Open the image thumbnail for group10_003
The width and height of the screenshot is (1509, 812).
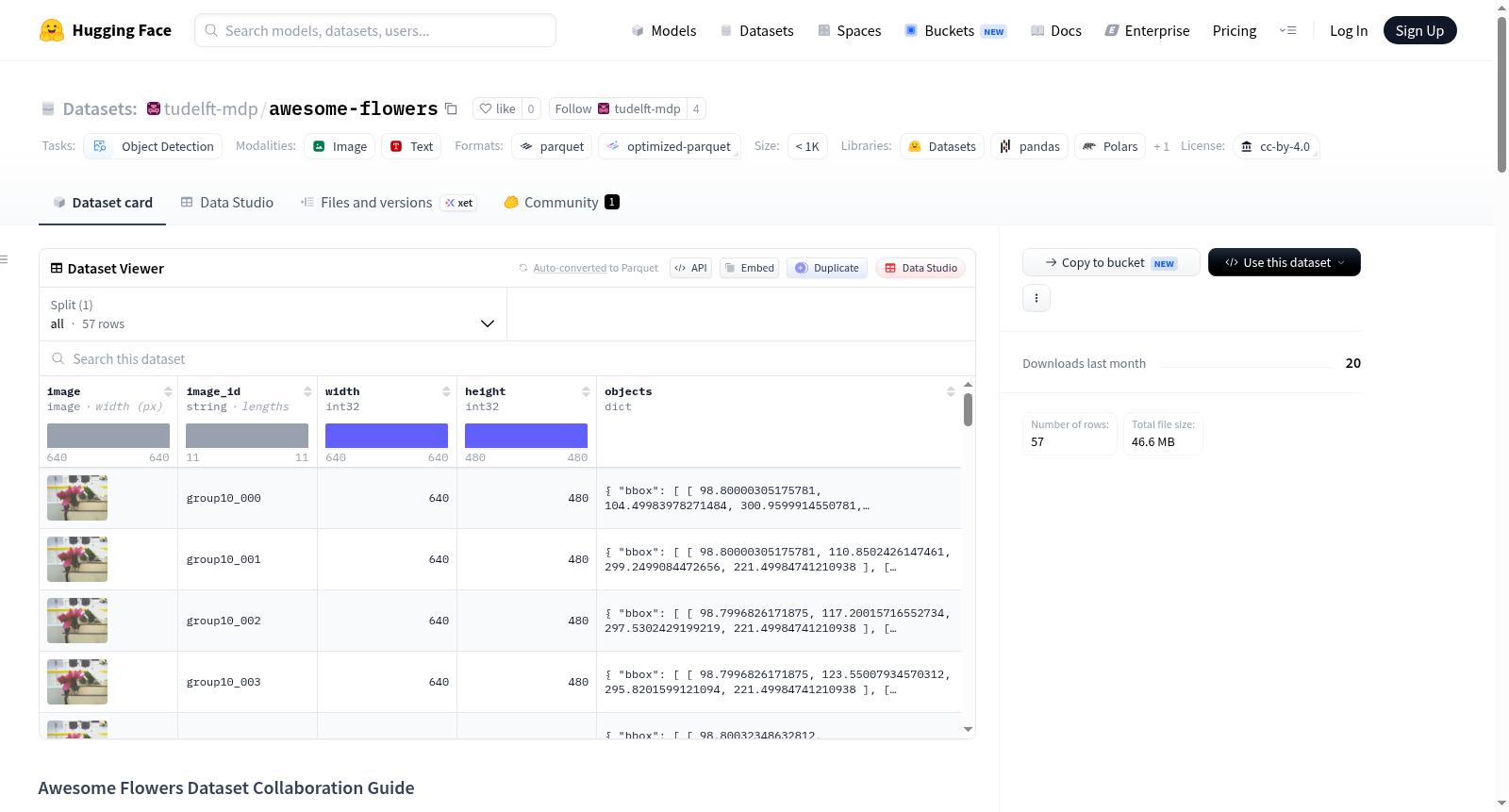coord(77,682)
